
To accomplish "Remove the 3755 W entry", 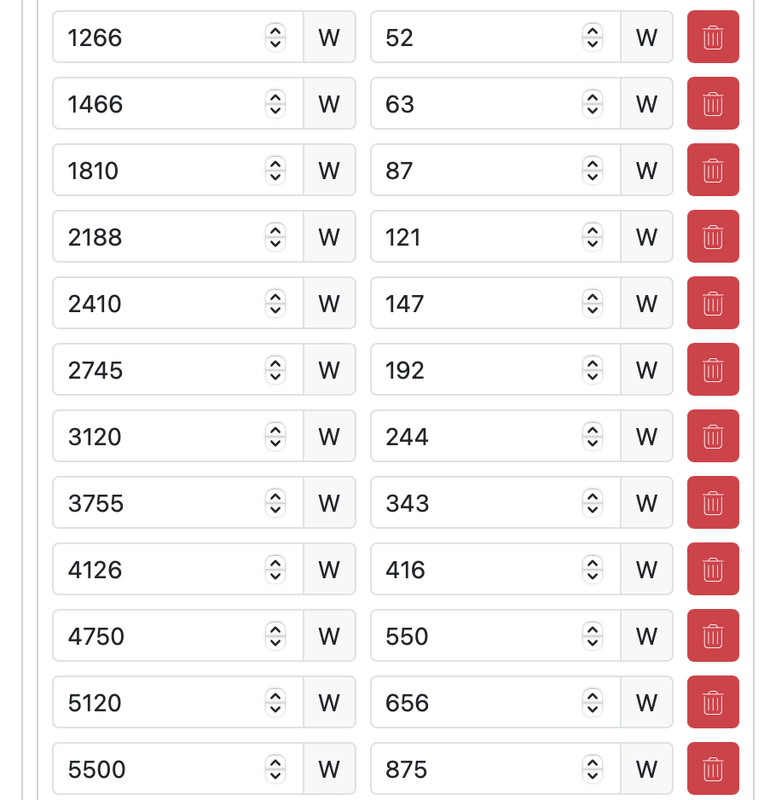I will coord(712,502).
